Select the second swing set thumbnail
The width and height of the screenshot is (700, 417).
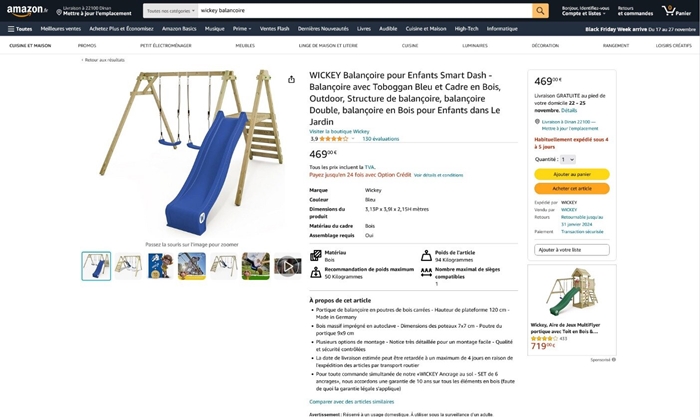pos(128,266)
